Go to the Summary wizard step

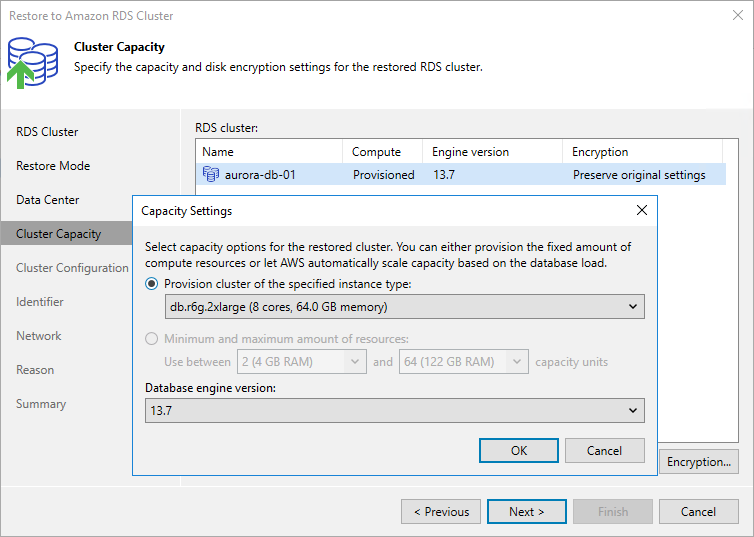coord(41,404)
